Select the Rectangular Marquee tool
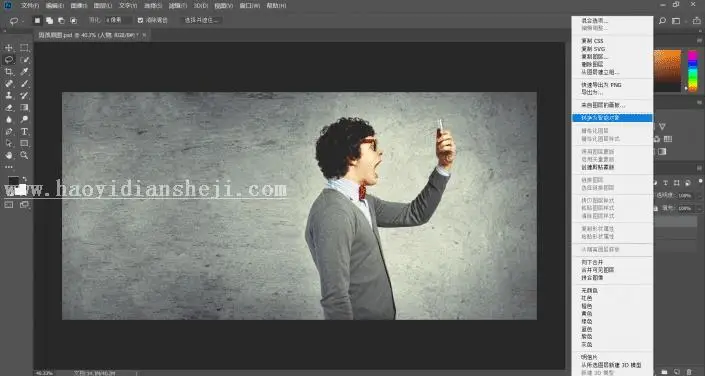 tap(24, 48)
